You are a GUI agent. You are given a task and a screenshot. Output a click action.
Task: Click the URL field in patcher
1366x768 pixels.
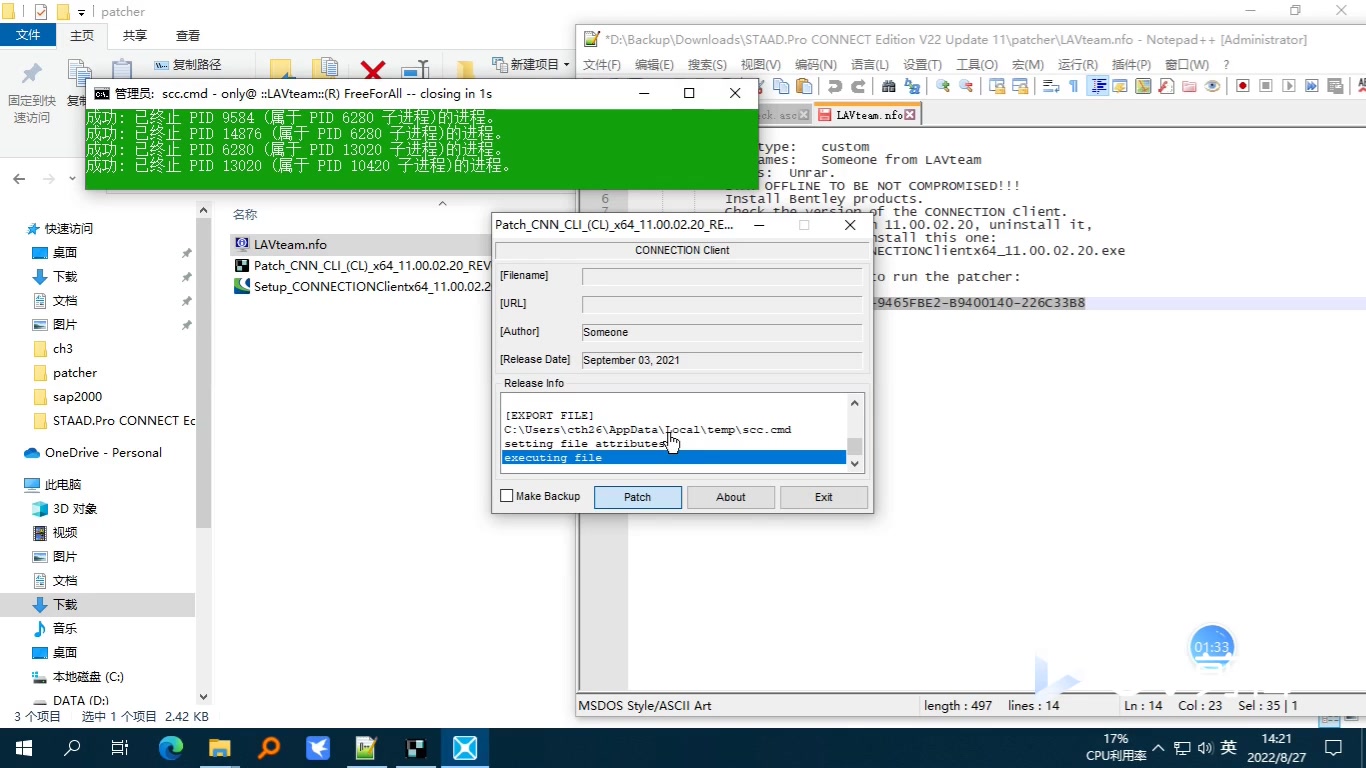click(x=722, y=304)
